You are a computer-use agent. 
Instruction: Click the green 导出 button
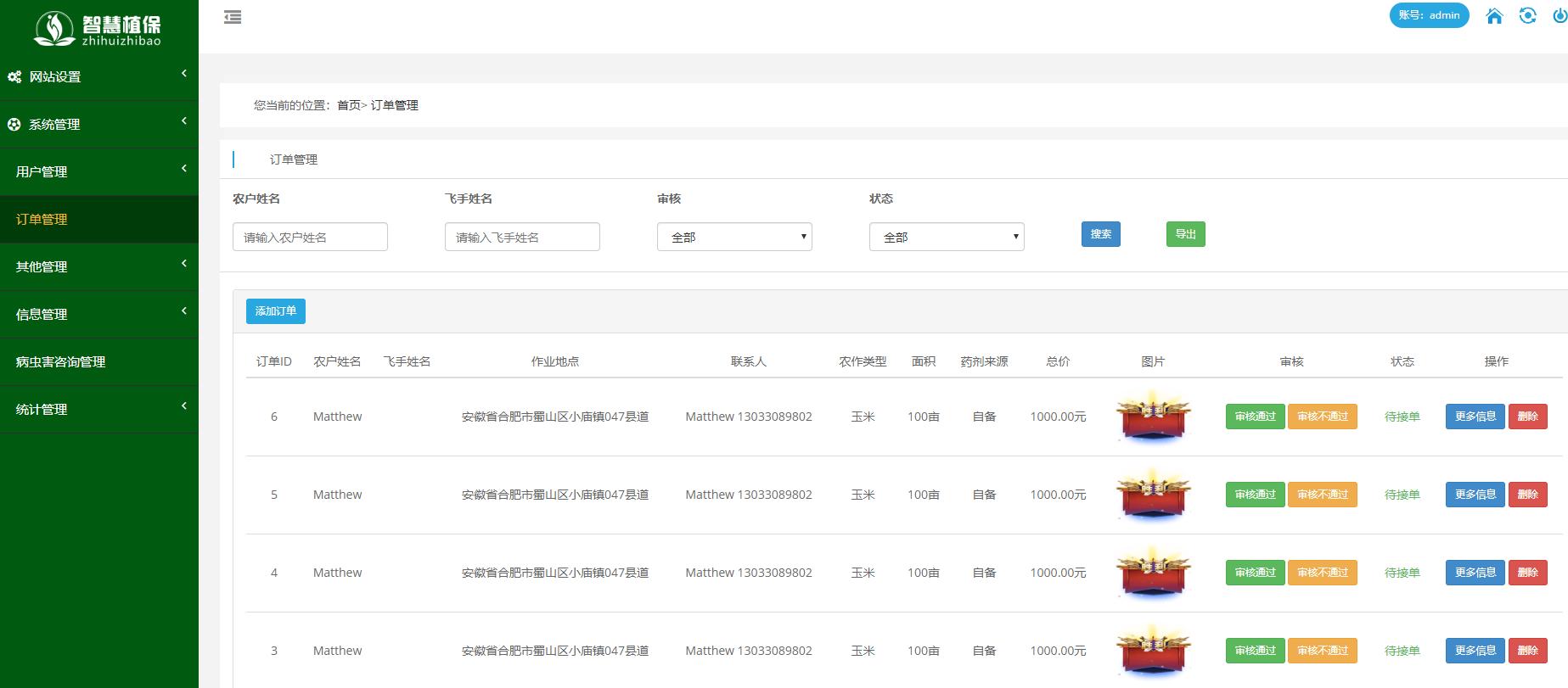pos(1185,234)
